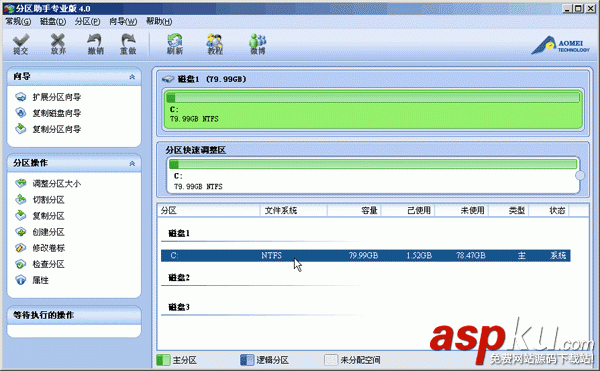Screen dimensions: 600x371
Task: Click the 复制磁盘向导 icon in sidebar
Action: [21, 113]
